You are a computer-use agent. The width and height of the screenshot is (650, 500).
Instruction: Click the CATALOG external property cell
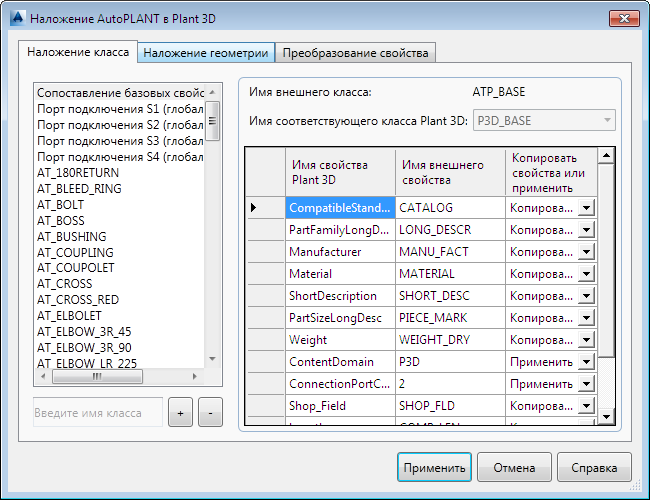point(451,208)
